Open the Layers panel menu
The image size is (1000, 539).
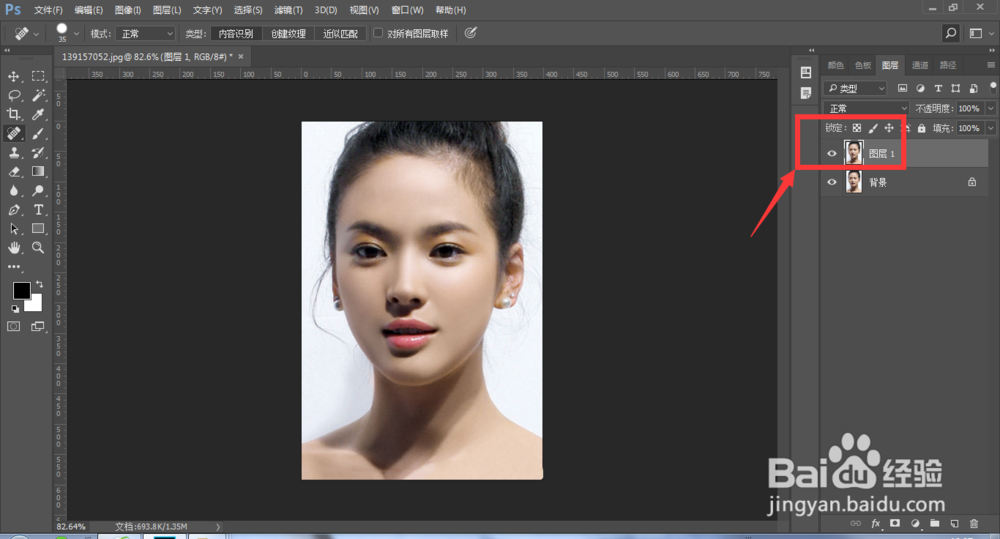tap(991, 65)
